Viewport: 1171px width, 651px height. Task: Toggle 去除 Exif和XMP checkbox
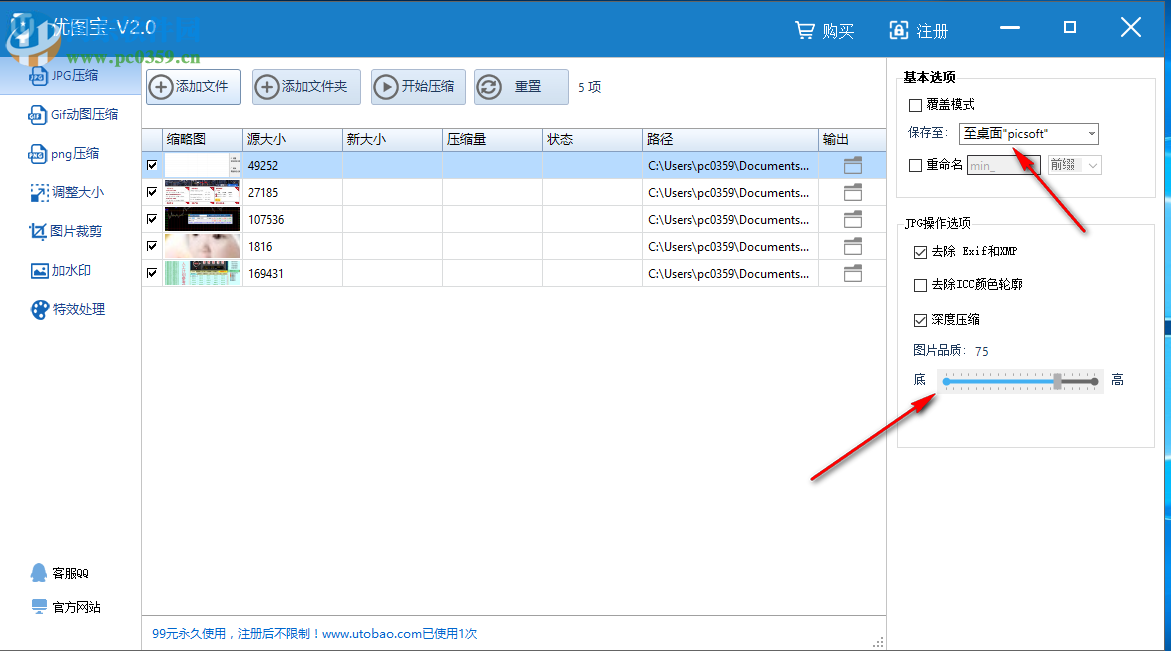click(x=920, y=252)
